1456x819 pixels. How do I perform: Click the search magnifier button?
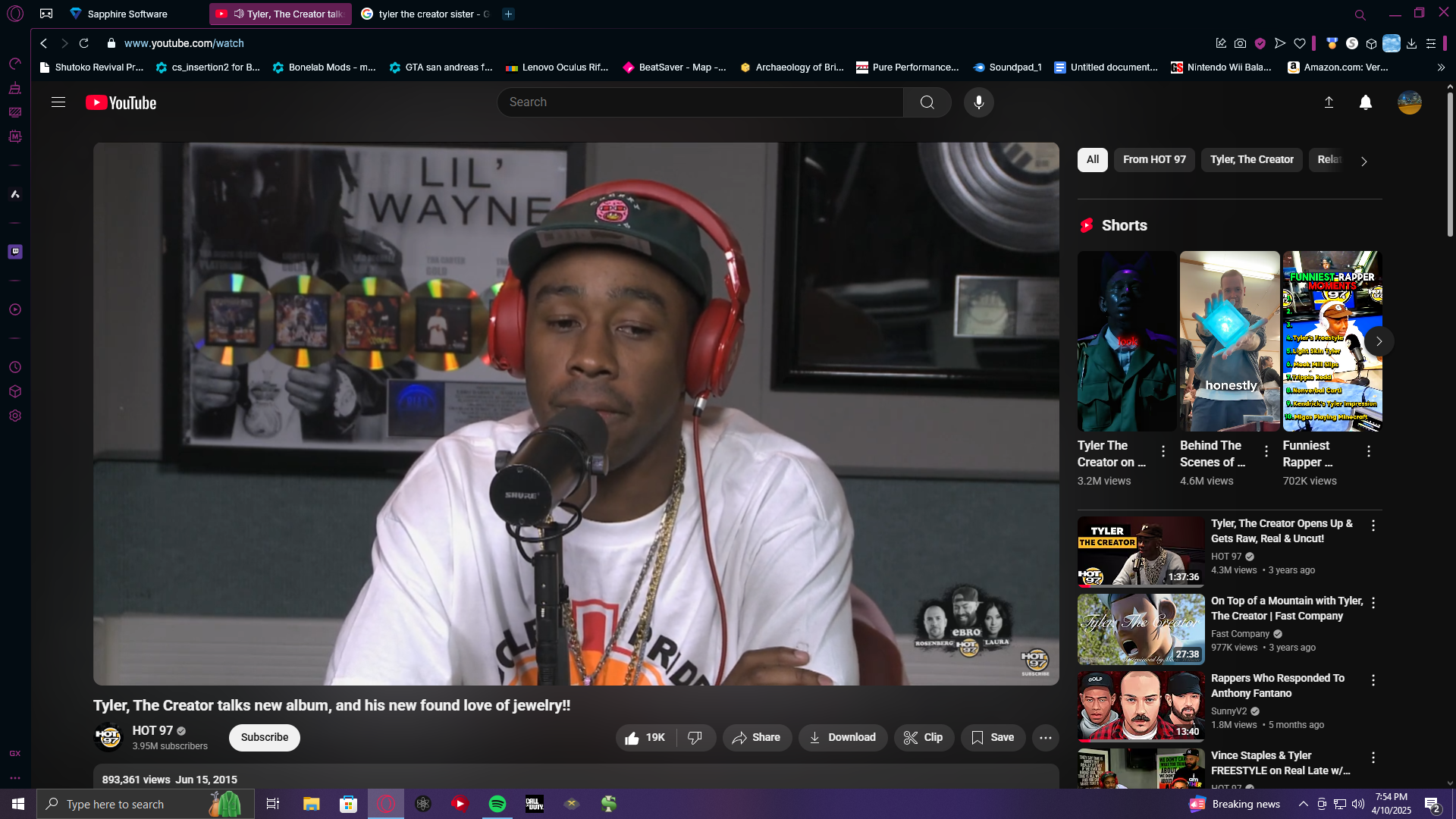pos(927,102)
